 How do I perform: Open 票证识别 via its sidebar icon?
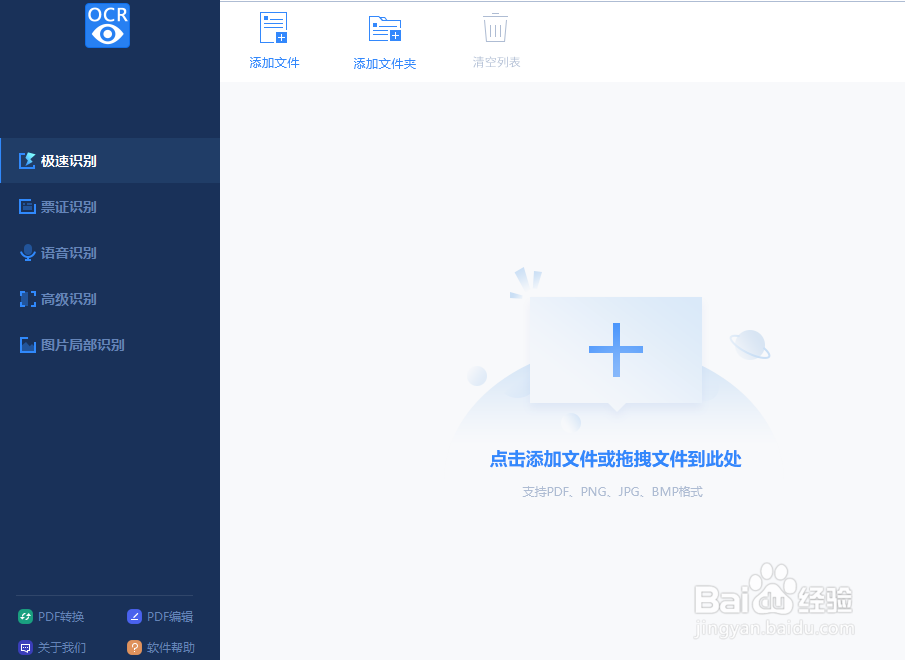(x=28, y=206)
